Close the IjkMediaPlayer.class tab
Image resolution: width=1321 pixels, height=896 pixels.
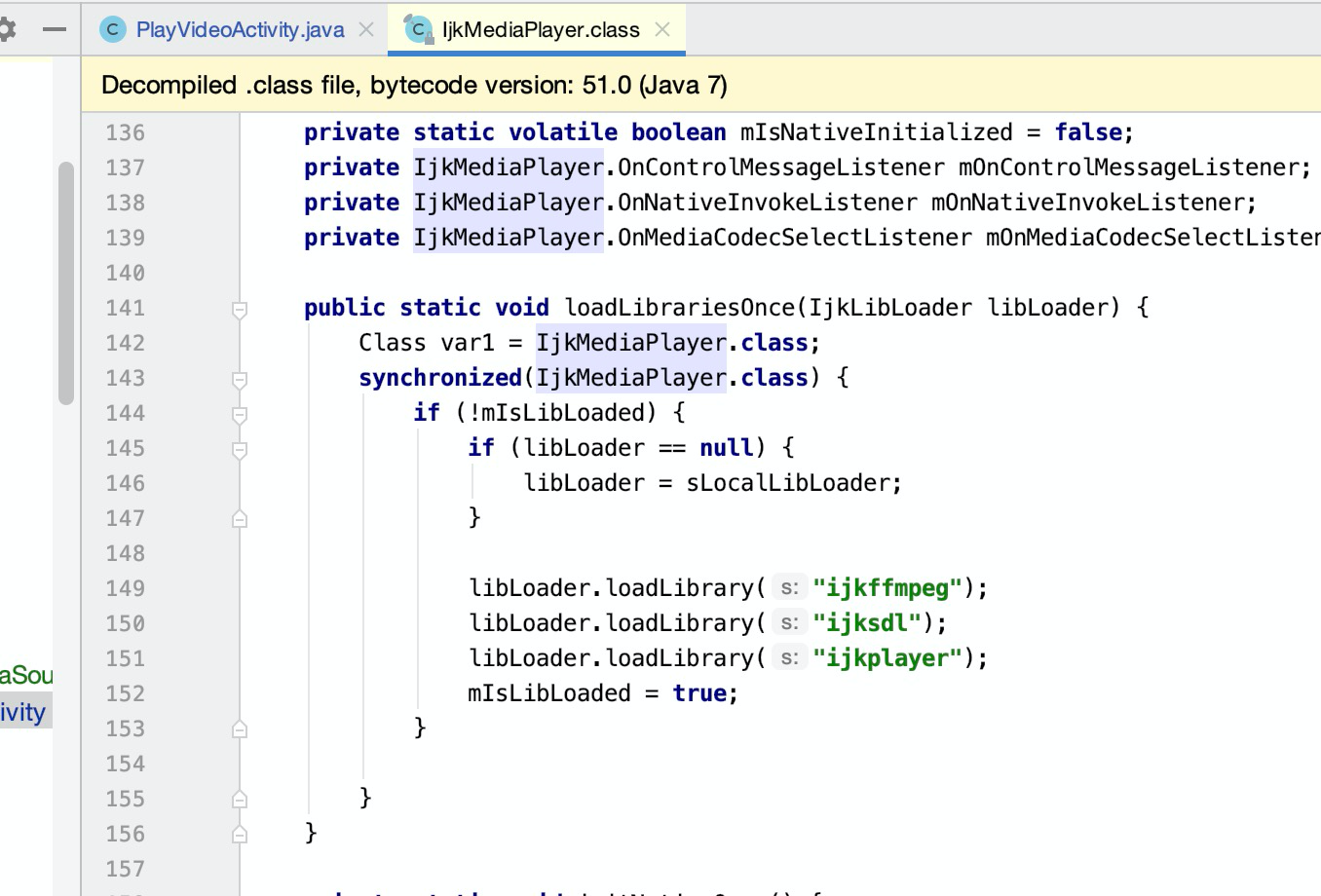coord(662,29)
